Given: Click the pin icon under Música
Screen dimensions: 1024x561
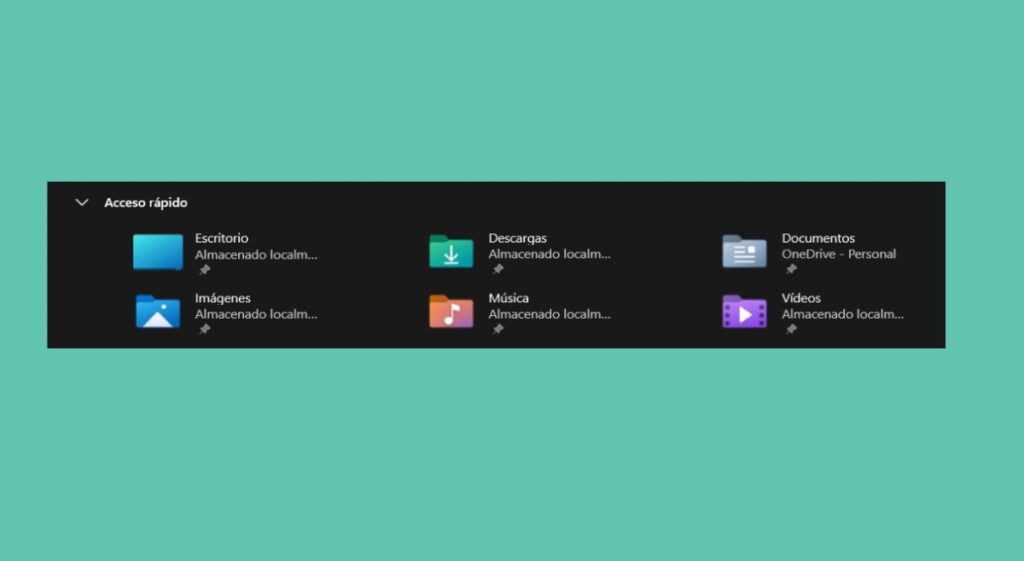Looking at the screenshot, I should coord(498,329).
